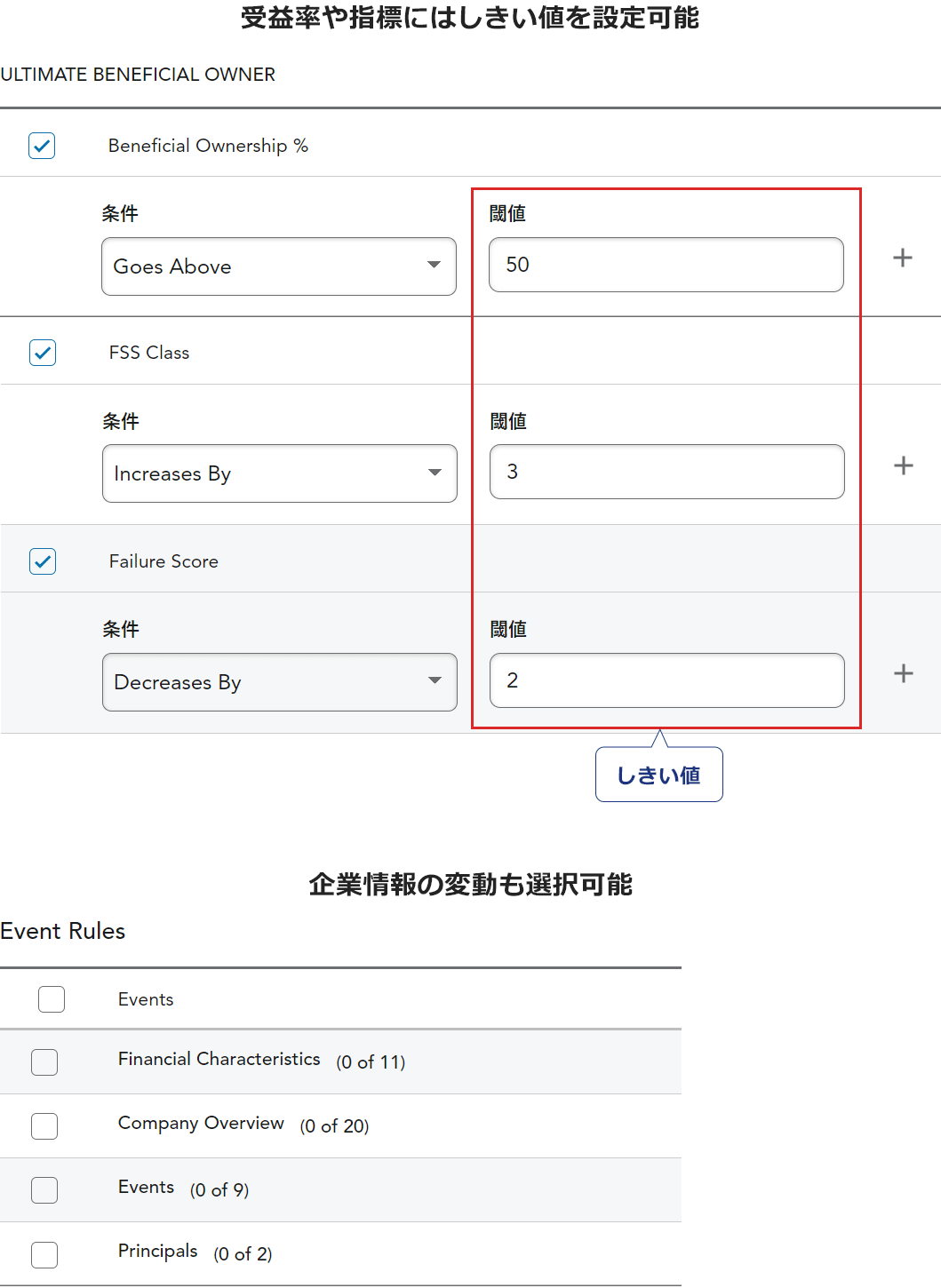
Task: Click threshold field containing 50
Action: (x=666, y=265)
